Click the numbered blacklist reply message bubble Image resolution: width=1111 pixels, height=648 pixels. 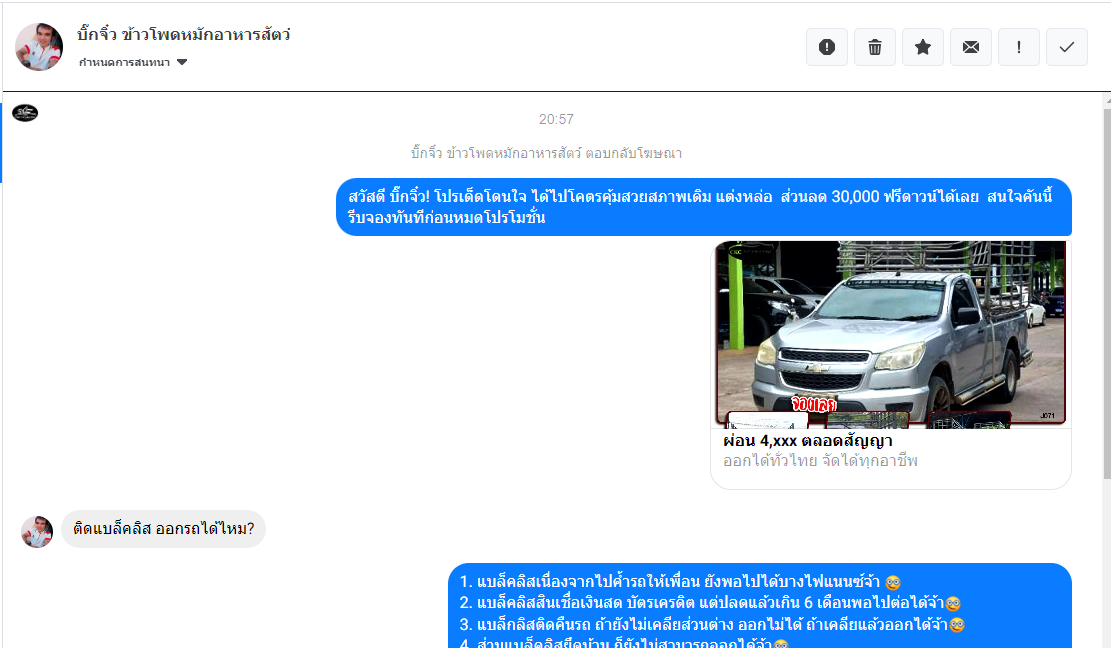tap(759, 605)
